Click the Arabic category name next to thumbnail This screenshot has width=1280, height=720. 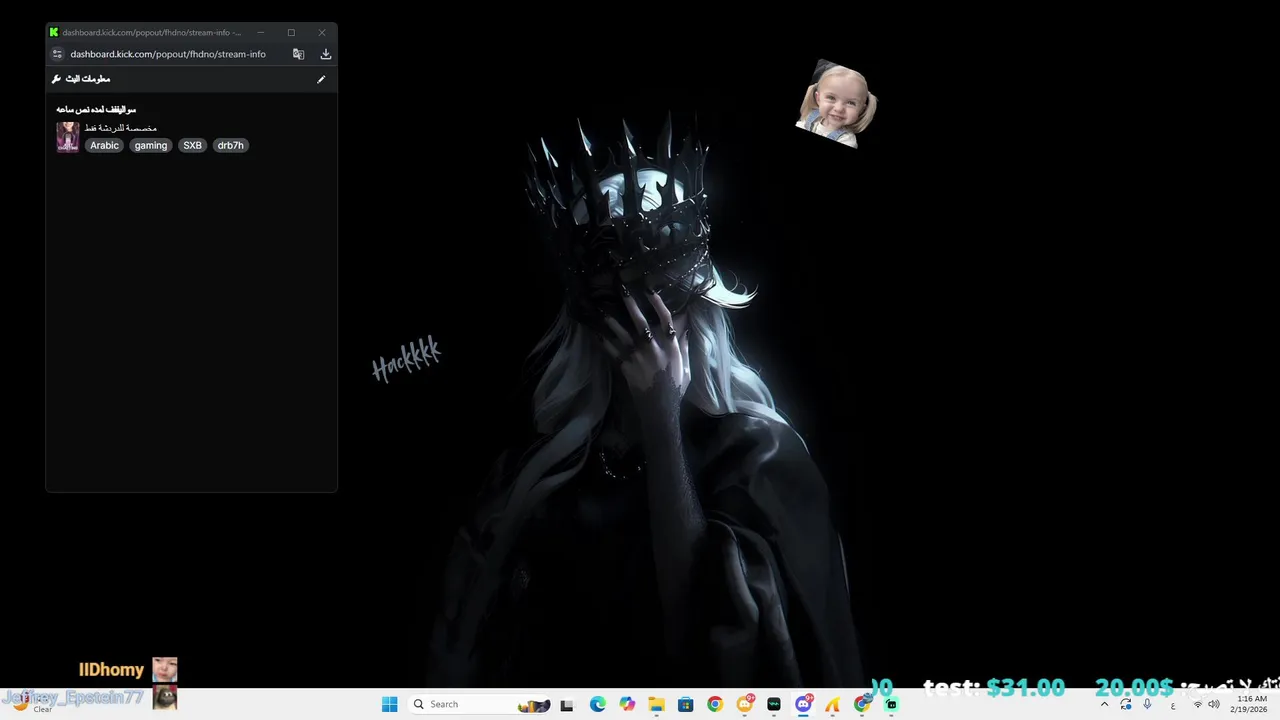coord(121,128)
